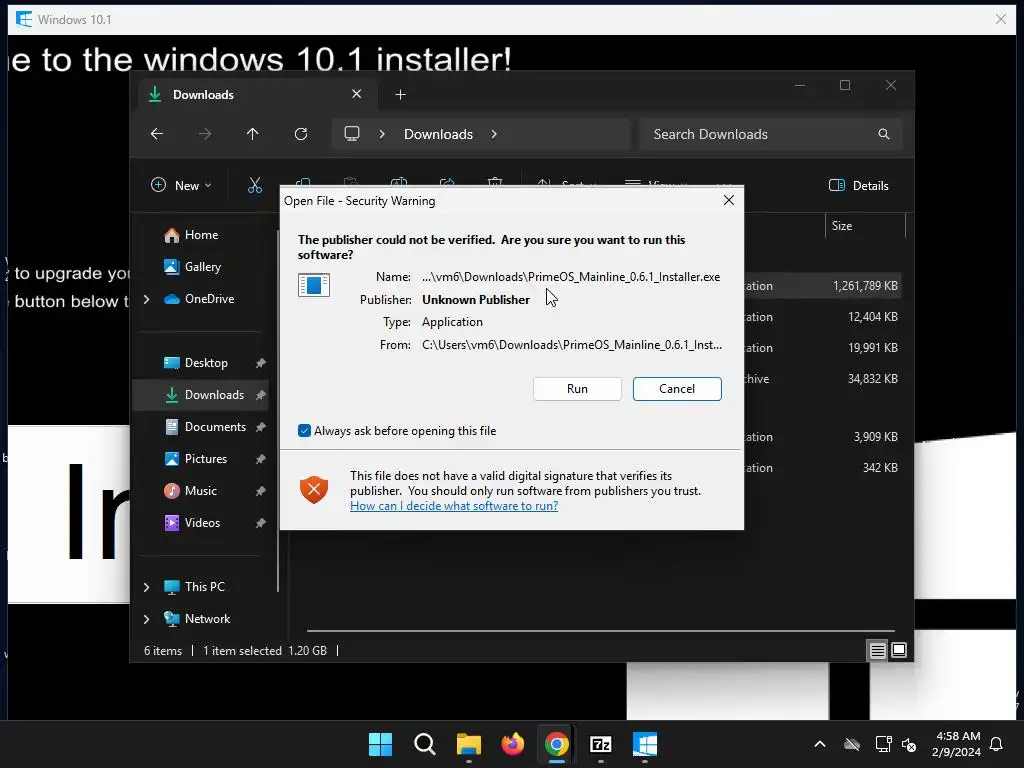
Task: Open the clock showing 4:58 AM
Action: coord(956,744)
